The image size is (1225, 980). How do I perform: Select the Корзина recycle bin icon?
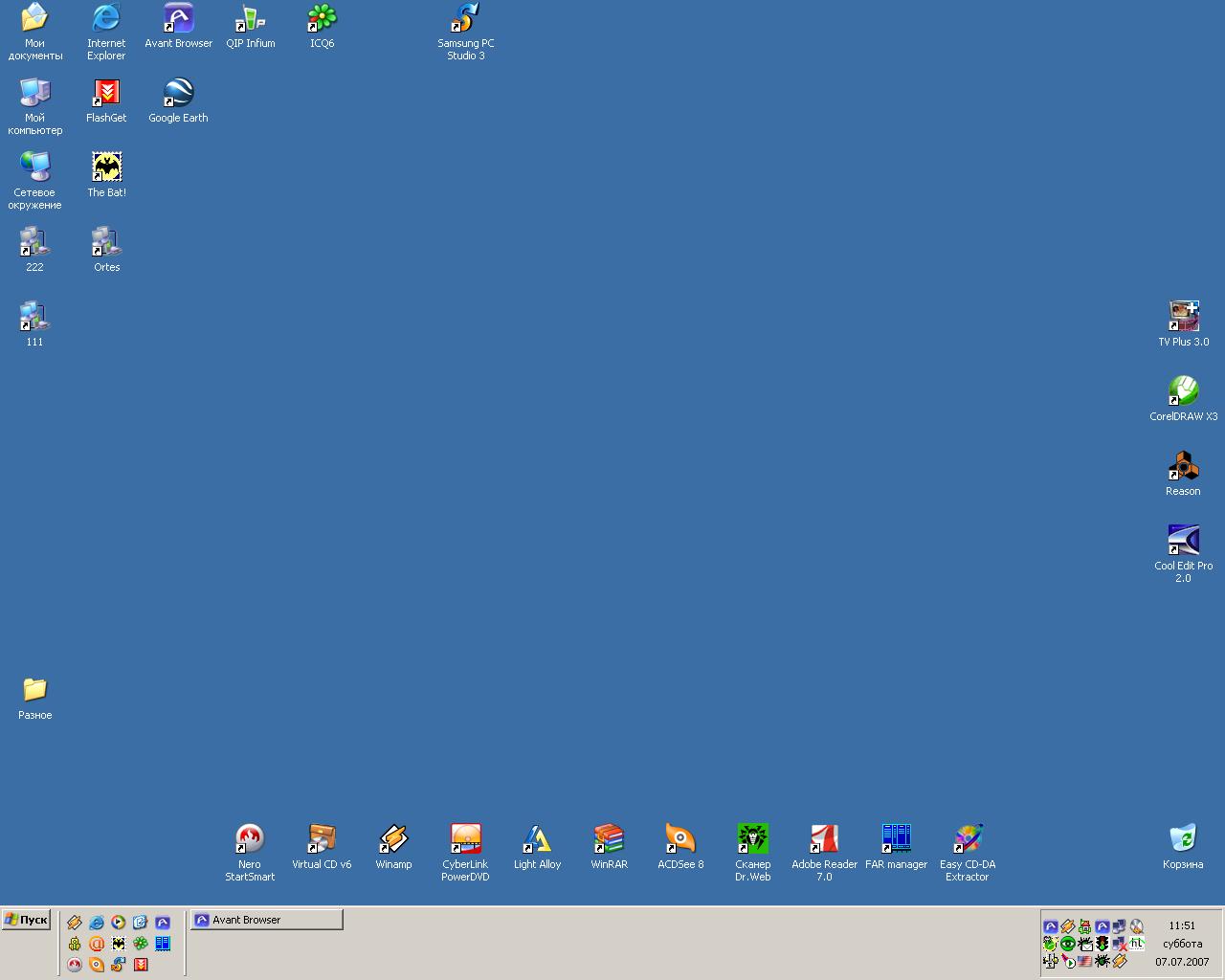[x=1183, y=847]
